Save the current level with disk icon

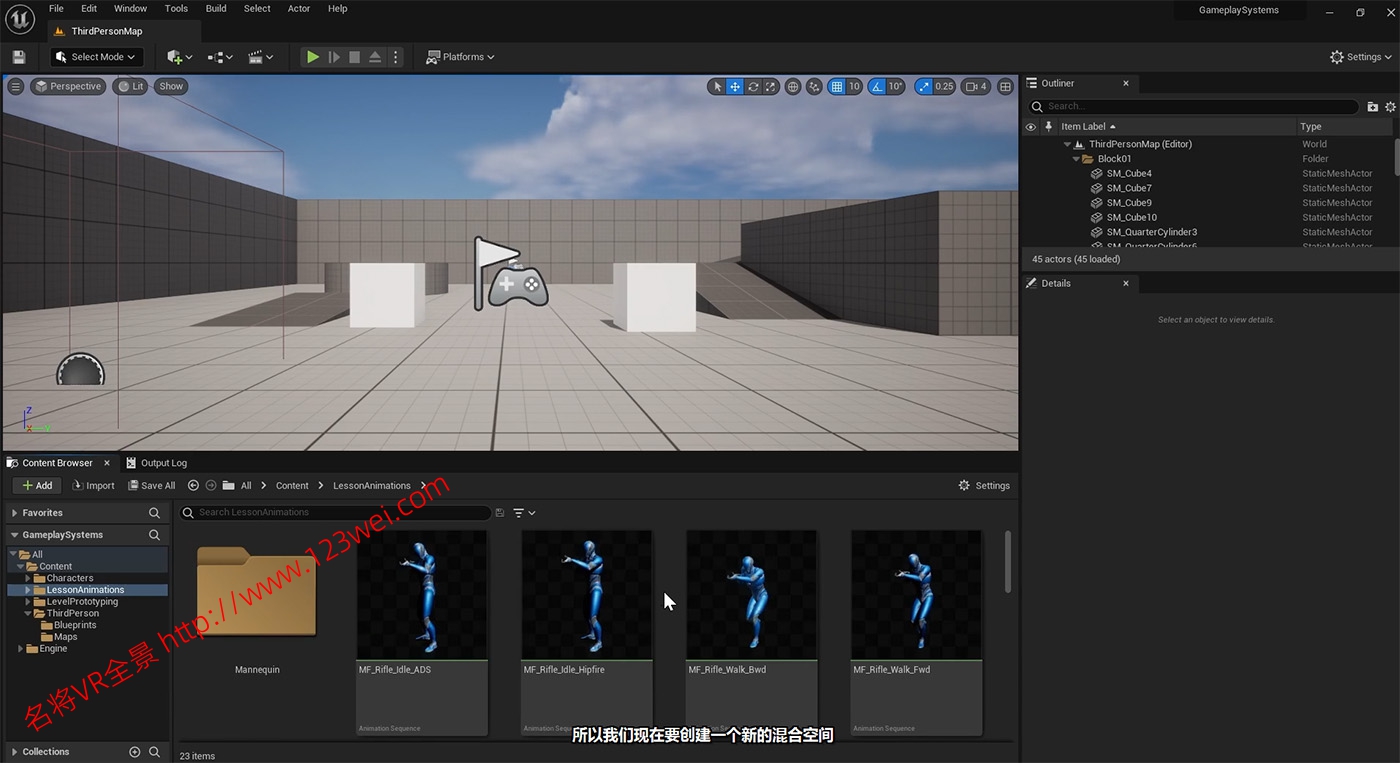tap(18, 57)
